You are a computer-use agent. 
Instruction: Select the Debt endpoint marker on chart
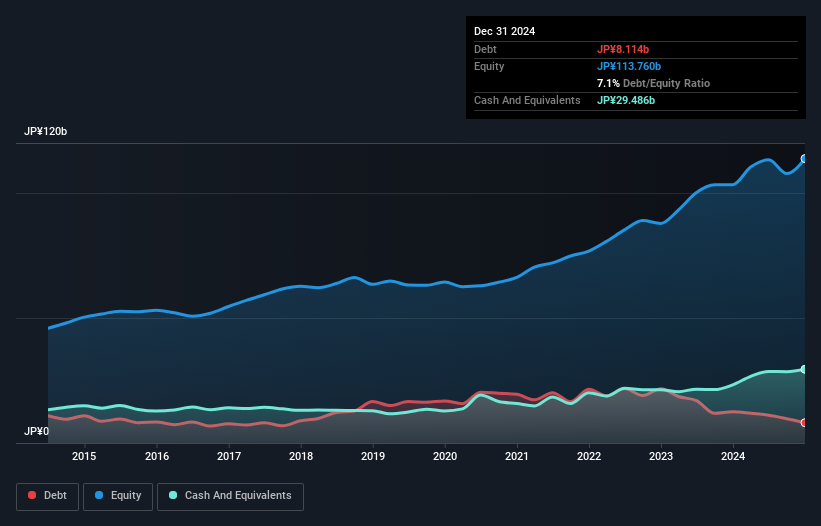click(804, 422)
